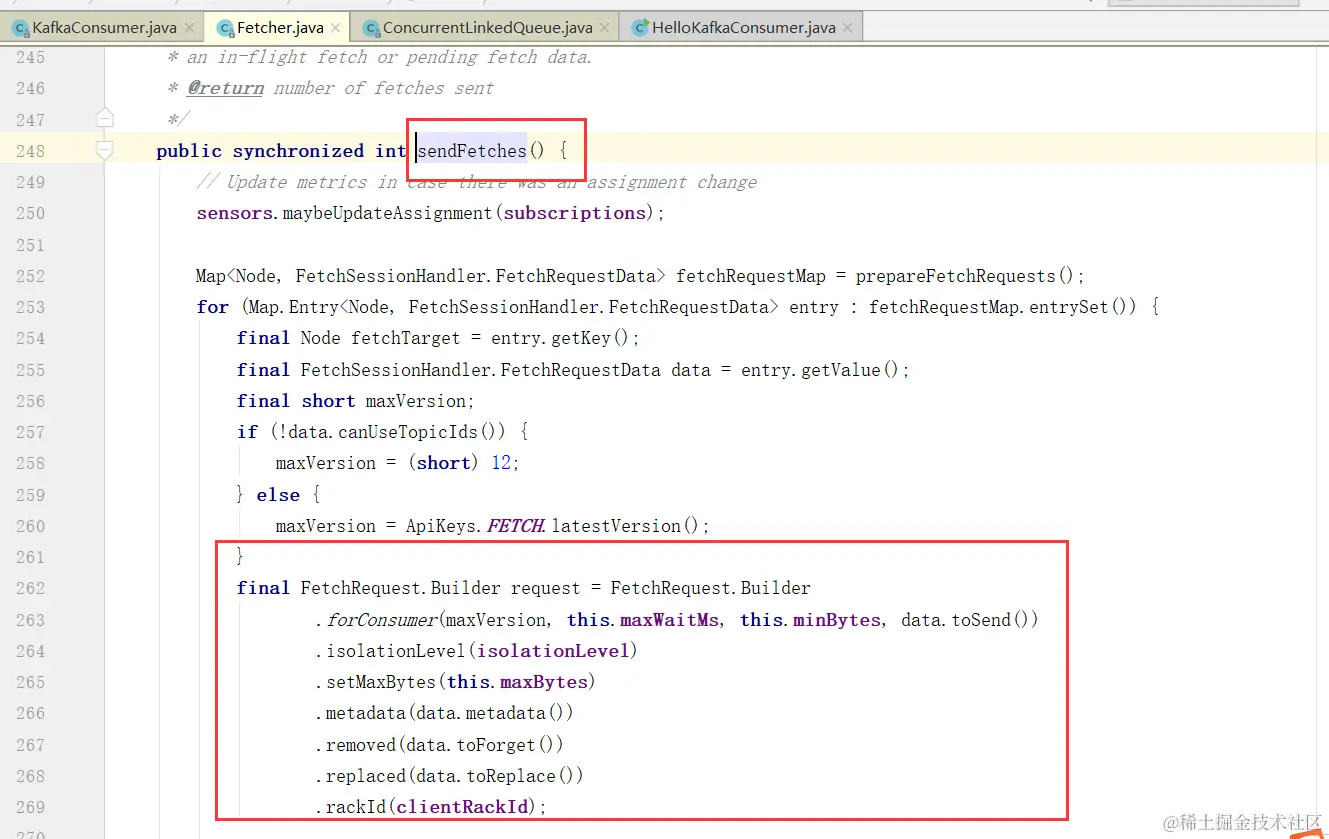Image resolution: width=1329 pixels, height=839 pixels.
Task: Click line number 252 in the gutter
Action: click(x=31, y=276)
